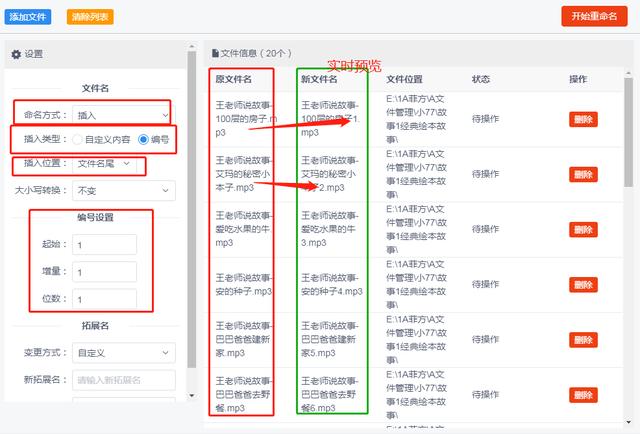Focus the 位数 input field
The image size is (640, 434).
click(104, 299)
